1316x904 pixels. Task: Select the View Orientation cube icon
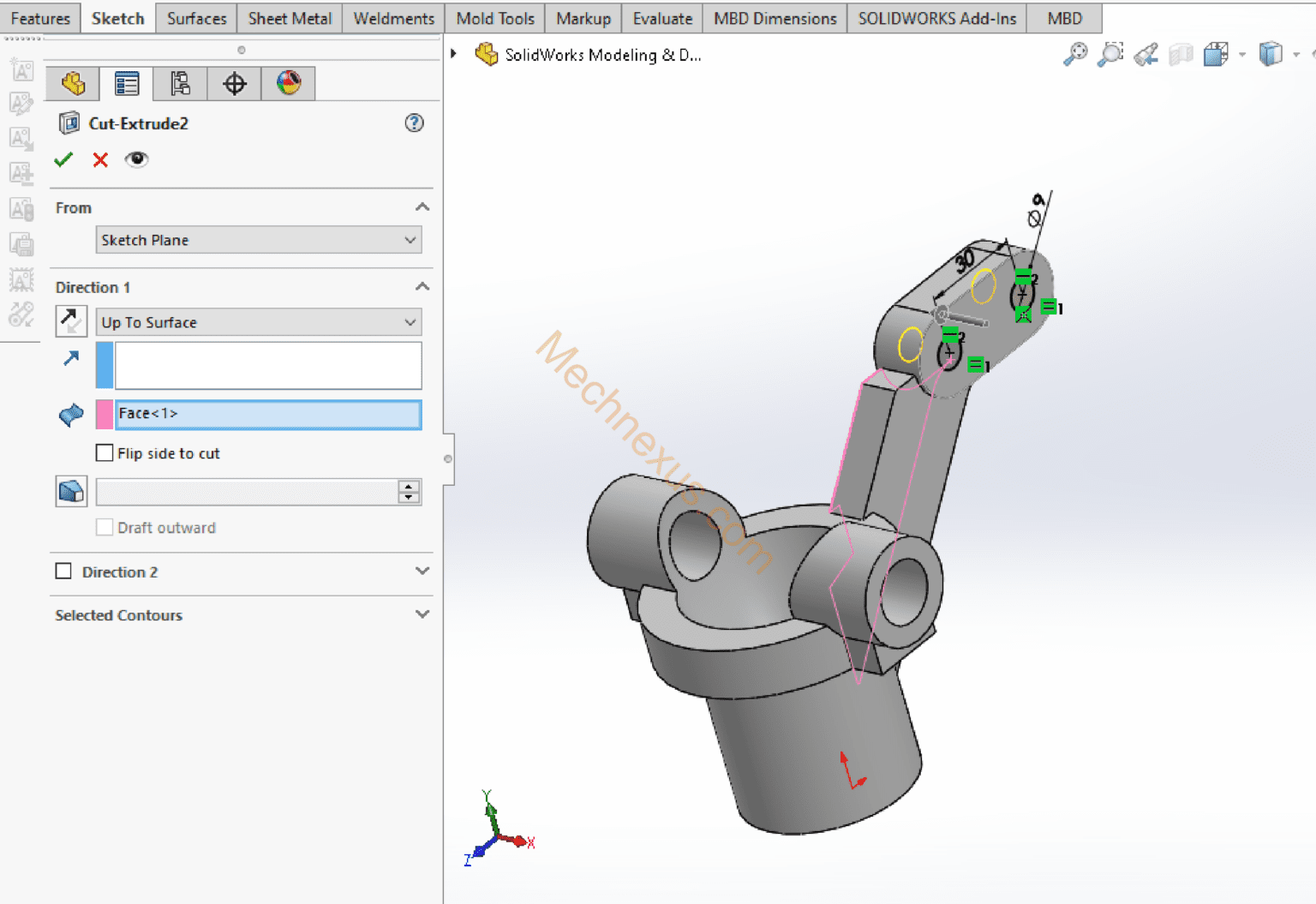pyautogui.click(x=1216, y=53)
